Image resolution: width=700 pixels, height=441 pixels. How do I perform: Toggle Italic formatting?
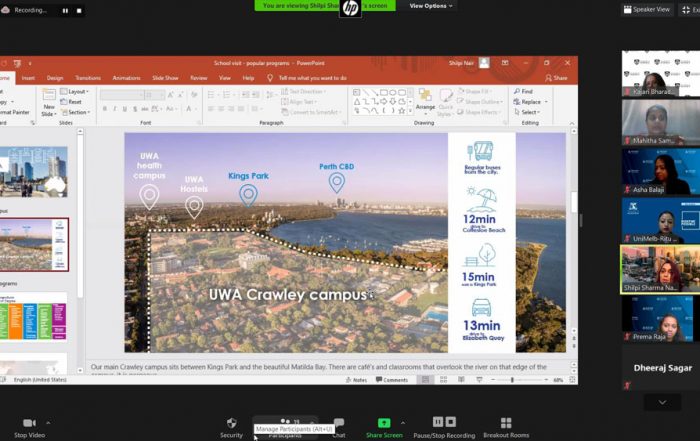pyautogui.click(x=115, y=109)
